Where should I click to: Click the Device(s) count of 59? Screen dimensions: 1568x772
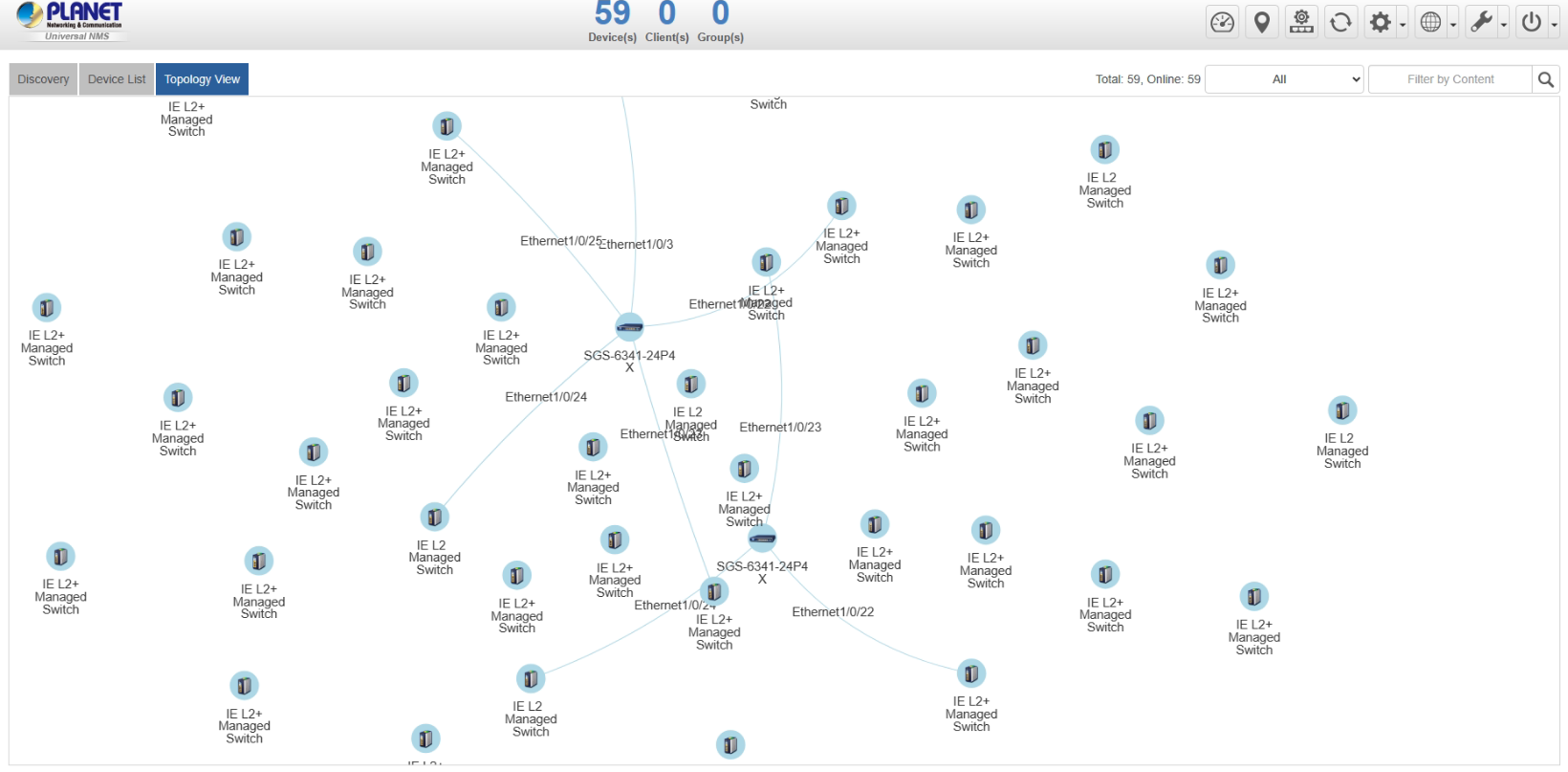tap(612, 14)
